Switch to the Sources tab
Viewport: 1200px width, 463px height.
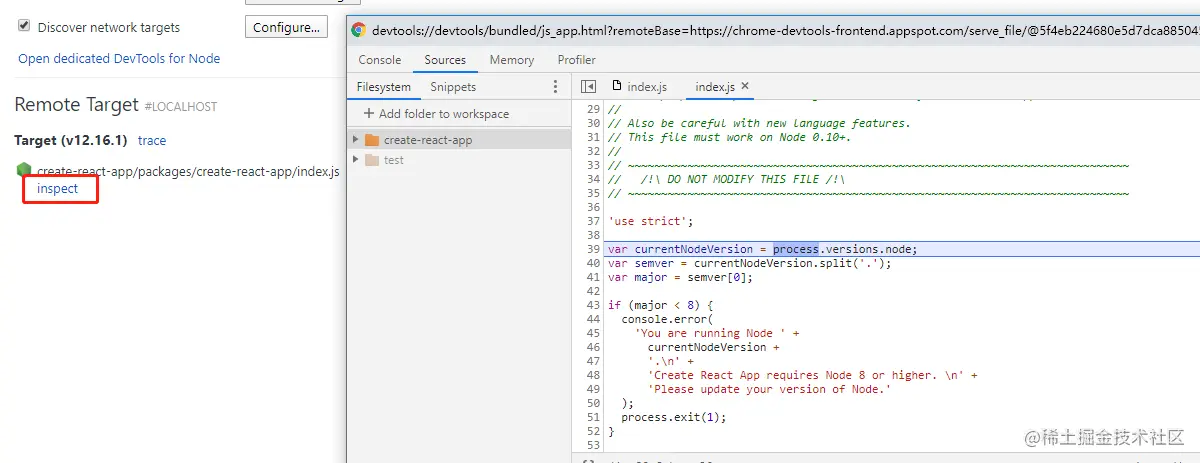445,60
